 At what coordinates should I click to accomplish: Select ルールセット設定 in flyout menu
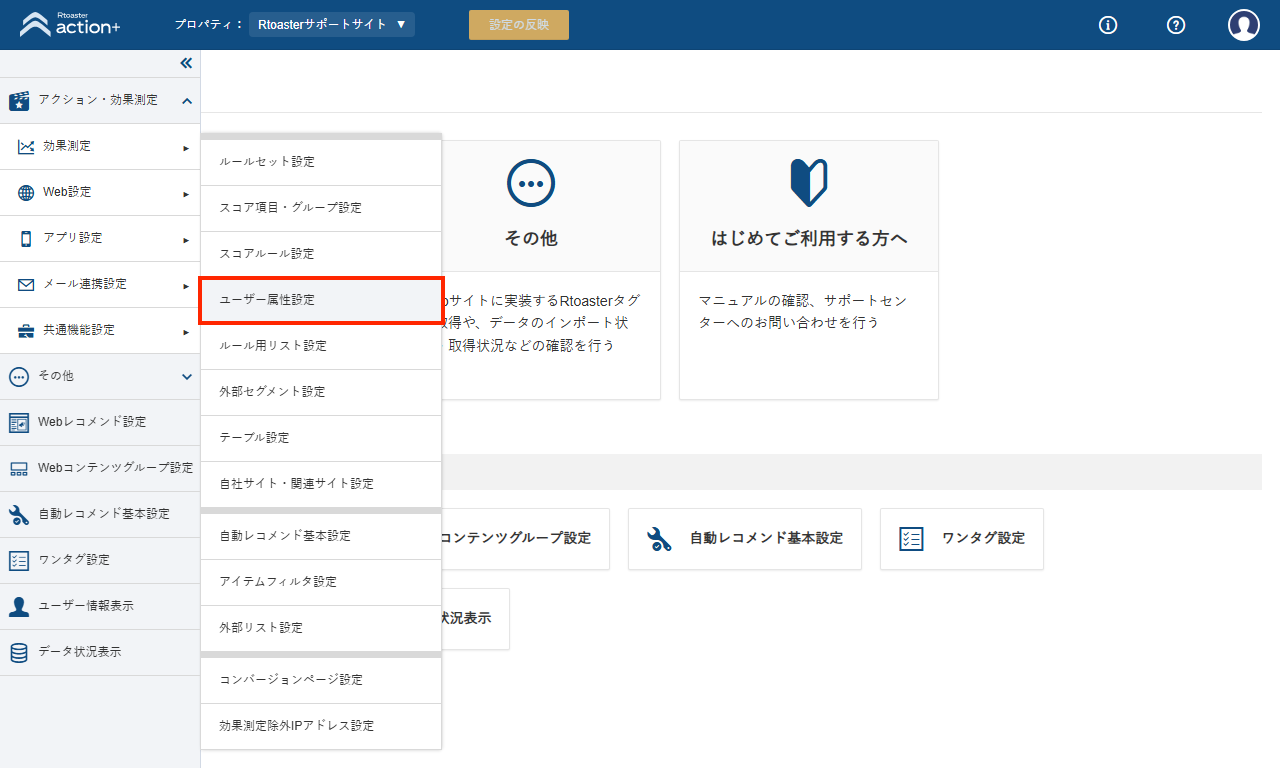(321, 162)
